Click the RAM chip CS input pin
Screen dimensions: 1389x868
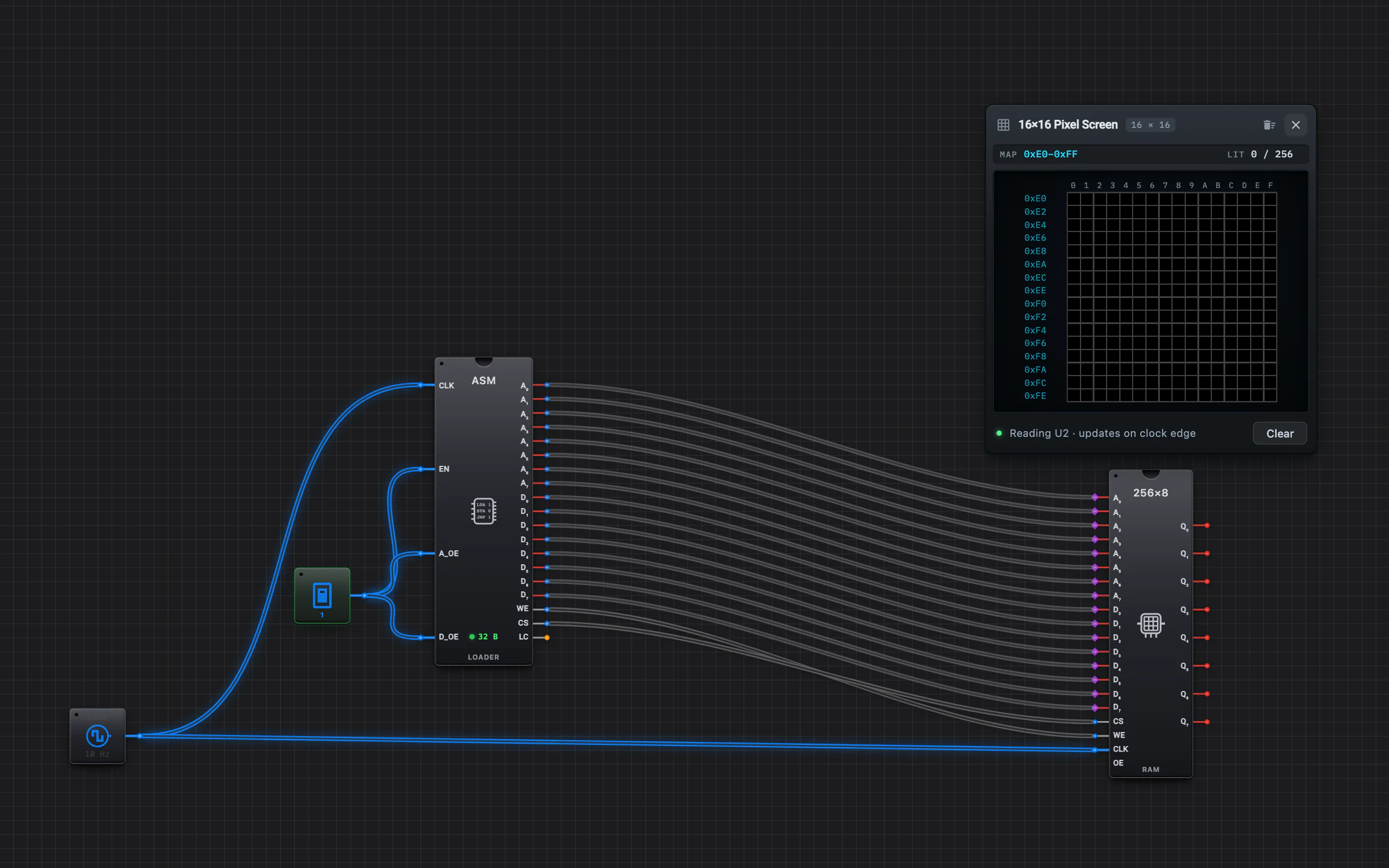[1095, 722]
